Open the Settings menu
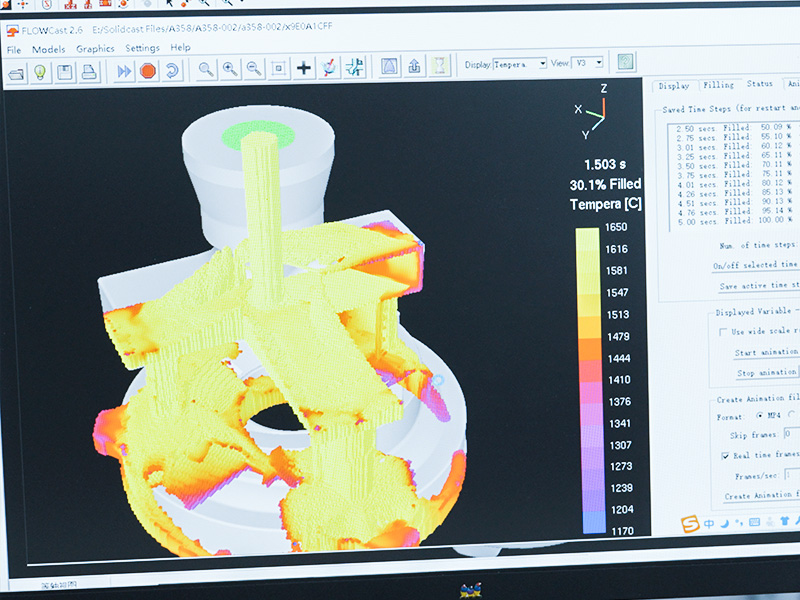 [142, 48]
